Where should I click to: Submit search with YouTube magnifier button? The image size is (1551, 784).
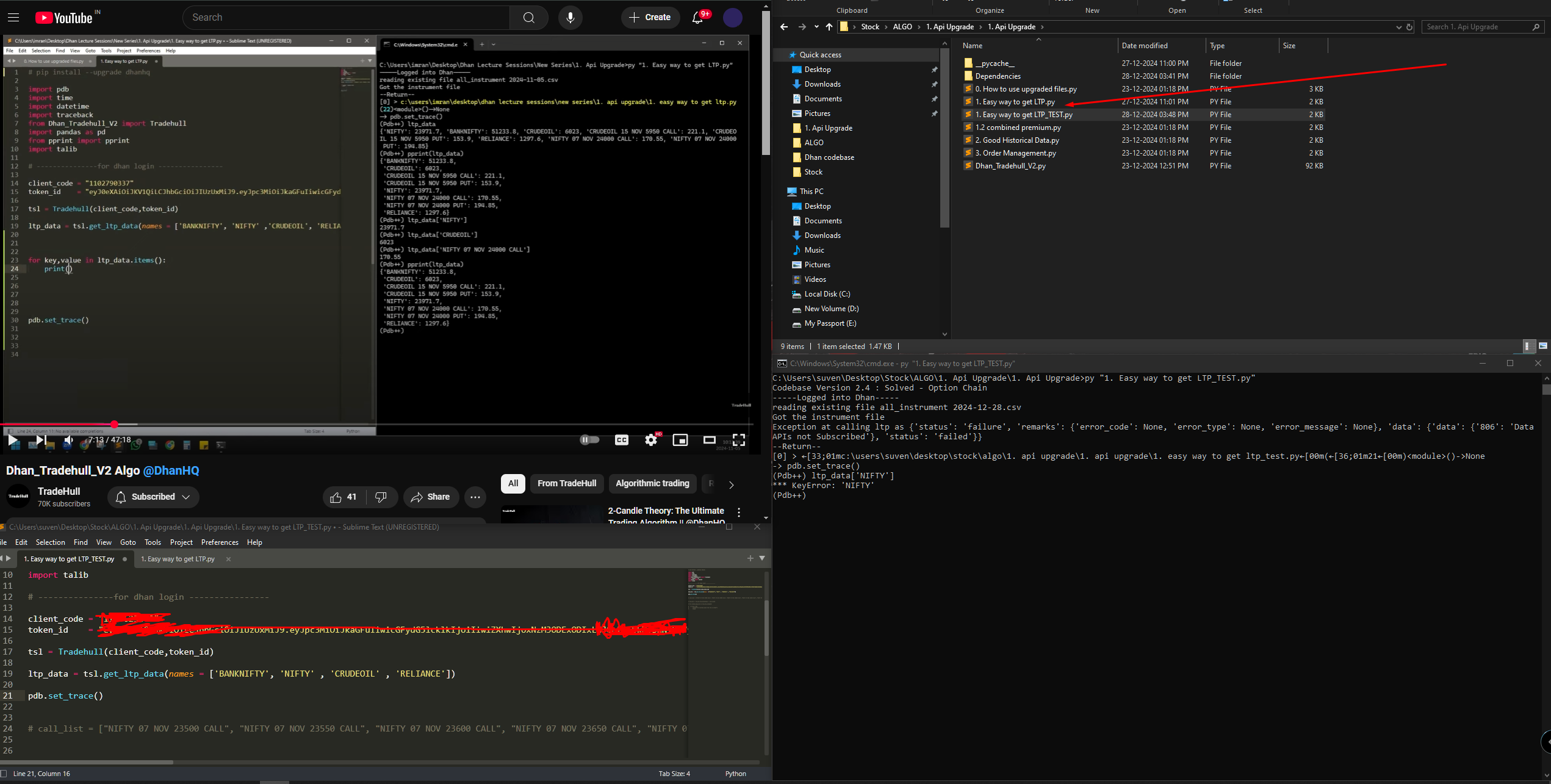click(x=529, y=18)
